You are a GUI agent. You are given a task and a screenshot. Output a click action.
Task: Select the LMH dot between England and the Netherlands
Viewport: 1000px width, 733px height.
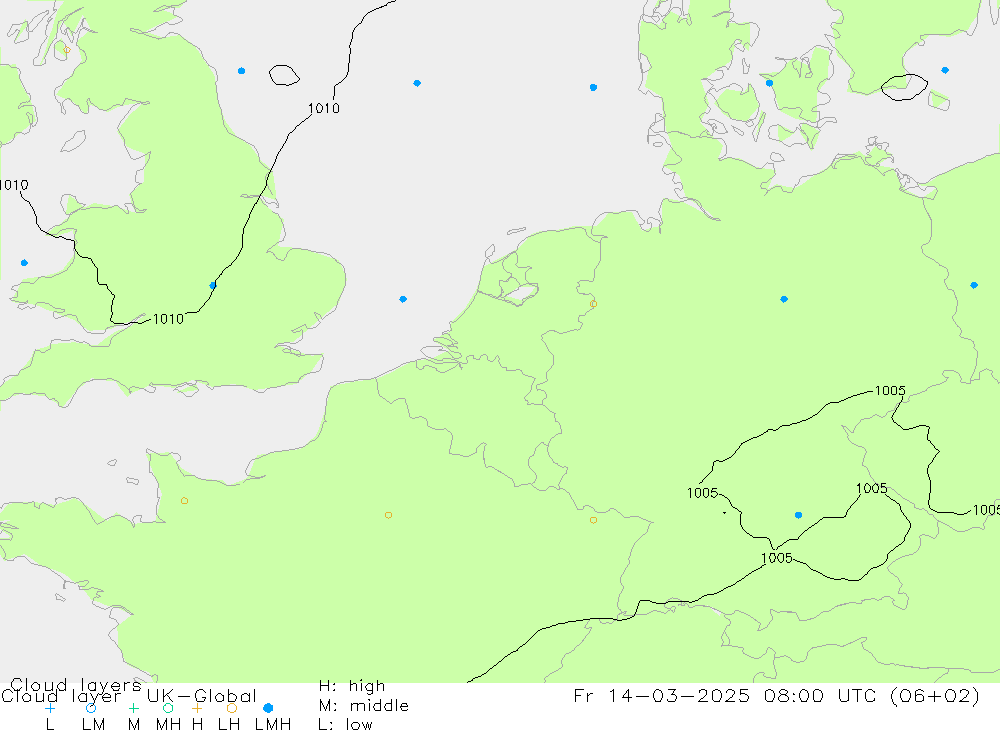(402, 299)
